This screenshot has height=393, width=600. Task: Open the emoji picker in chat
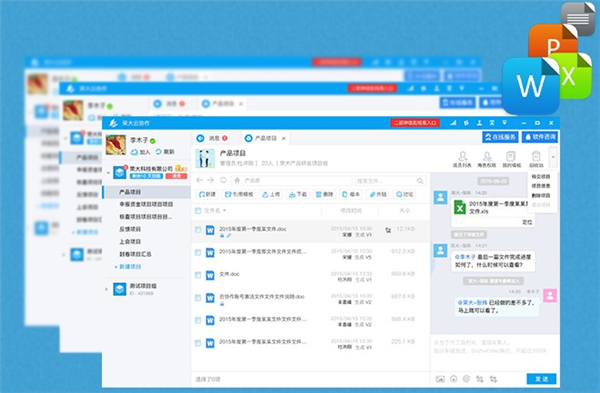453,379
